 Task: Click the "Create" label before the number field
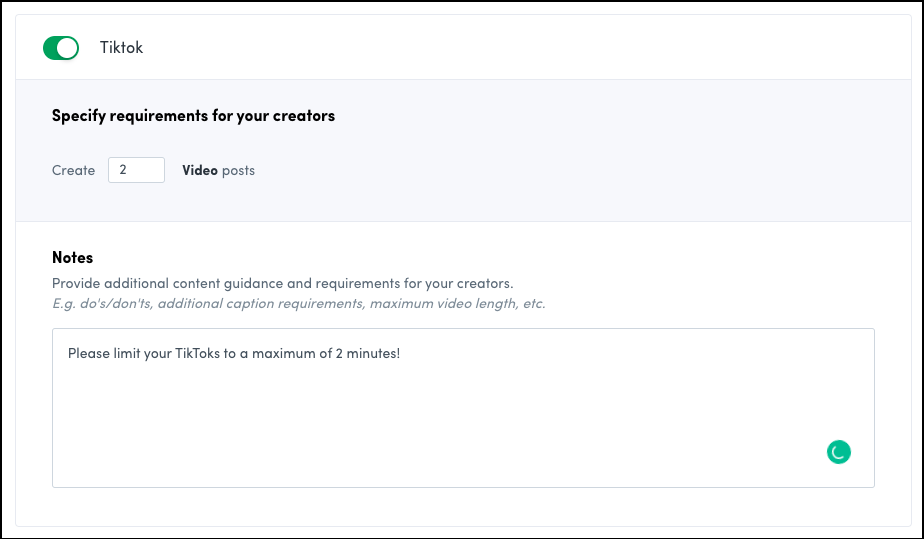coord(73,171)
